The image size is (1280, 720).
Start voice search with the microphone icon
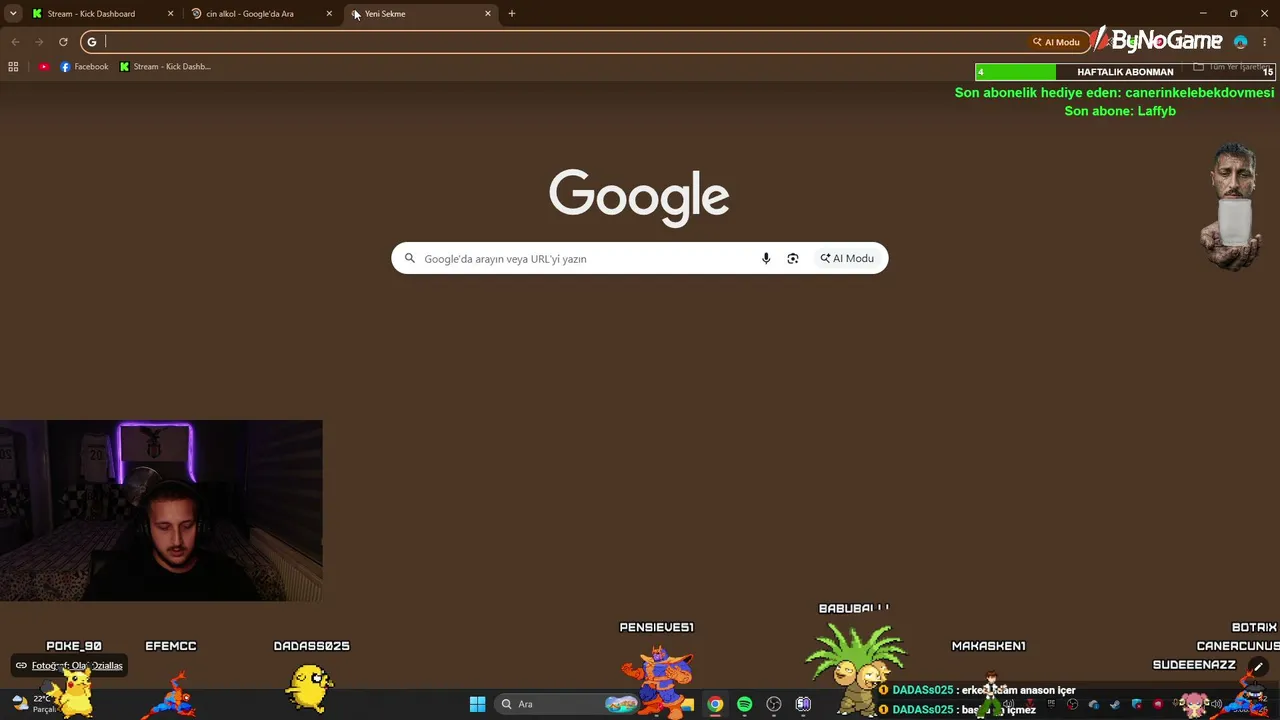(766, 258)
